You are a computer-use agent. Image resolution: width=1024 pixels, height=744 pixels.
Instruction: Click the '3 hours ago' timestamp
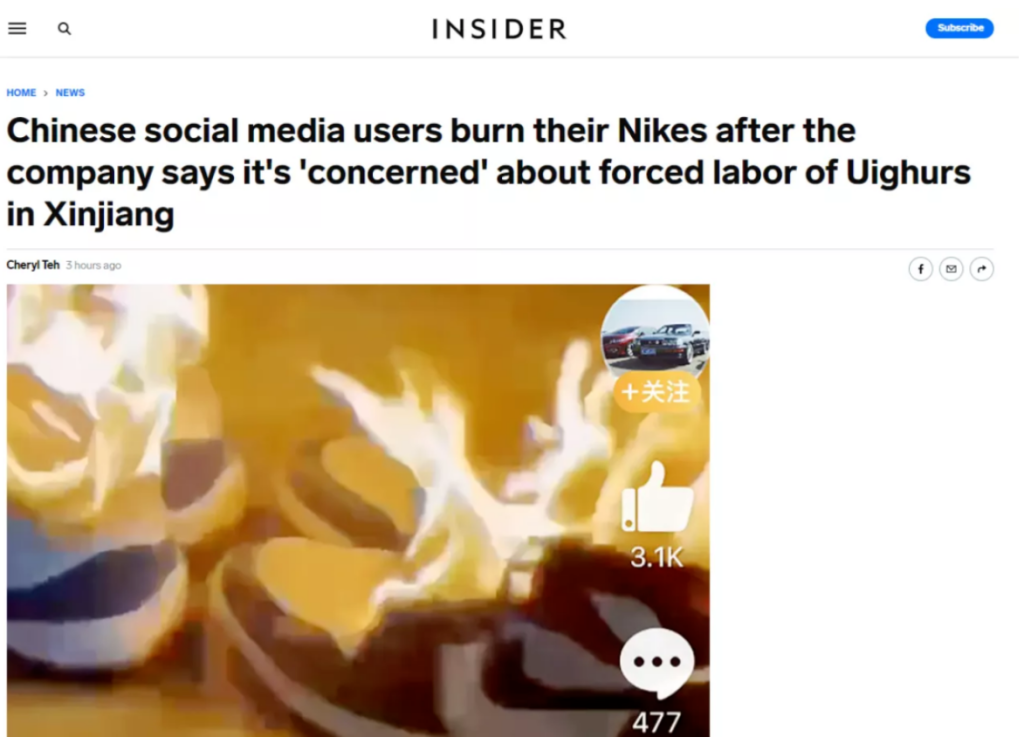[x=93, y=265]
